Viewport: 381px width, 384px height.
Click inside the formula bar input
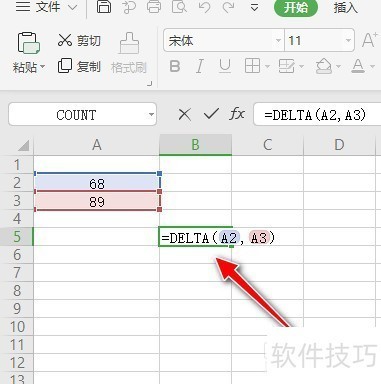[317, 114]
